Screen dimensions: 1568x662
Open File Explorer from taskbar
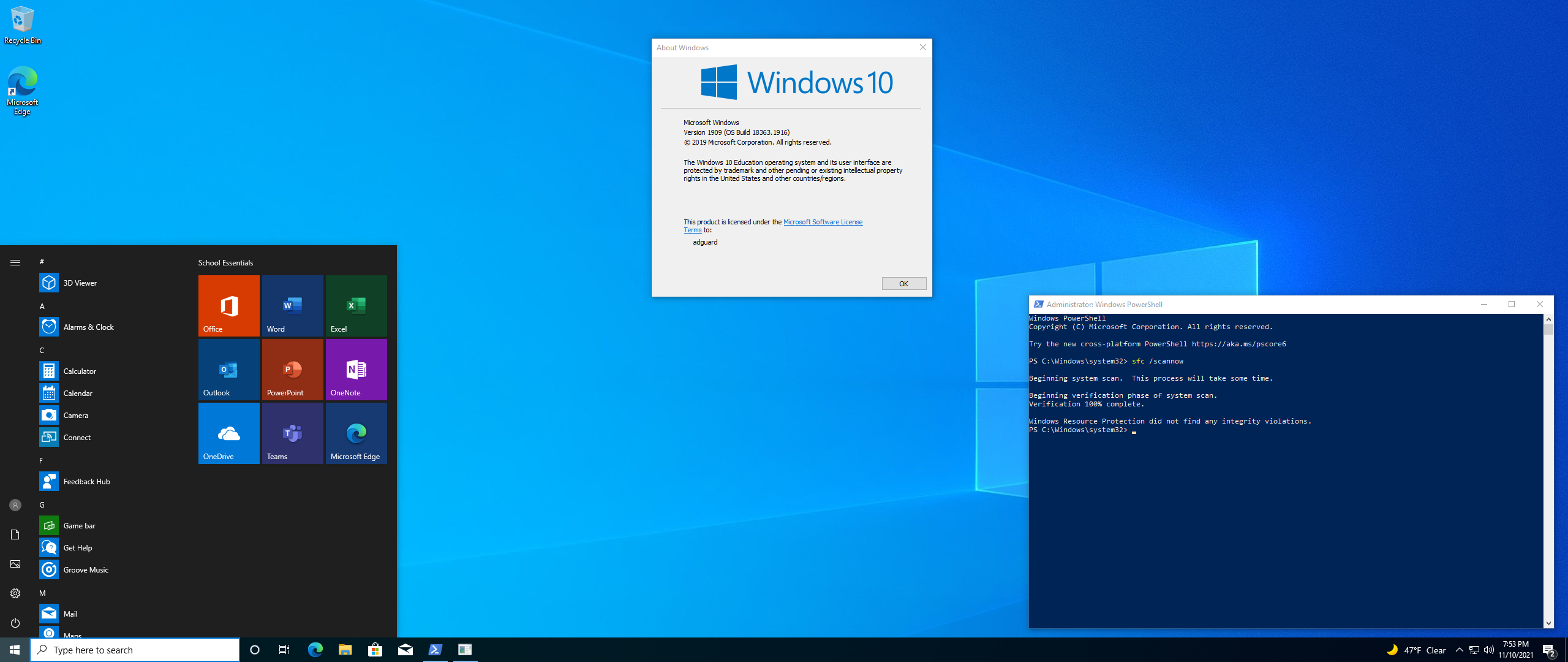345,650
